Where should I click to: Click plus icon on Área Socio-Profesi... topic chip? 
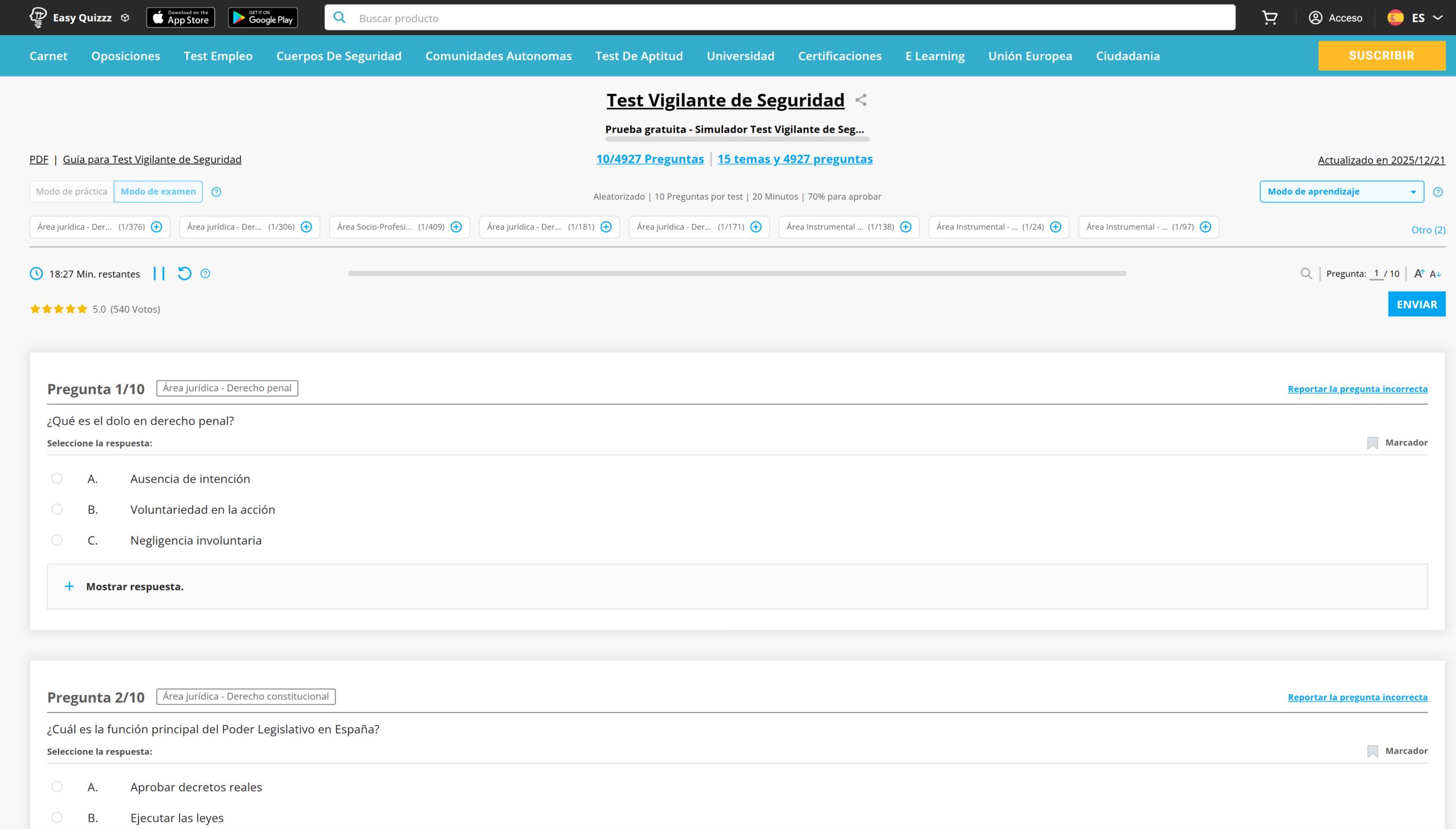click(x=456, y=227)
